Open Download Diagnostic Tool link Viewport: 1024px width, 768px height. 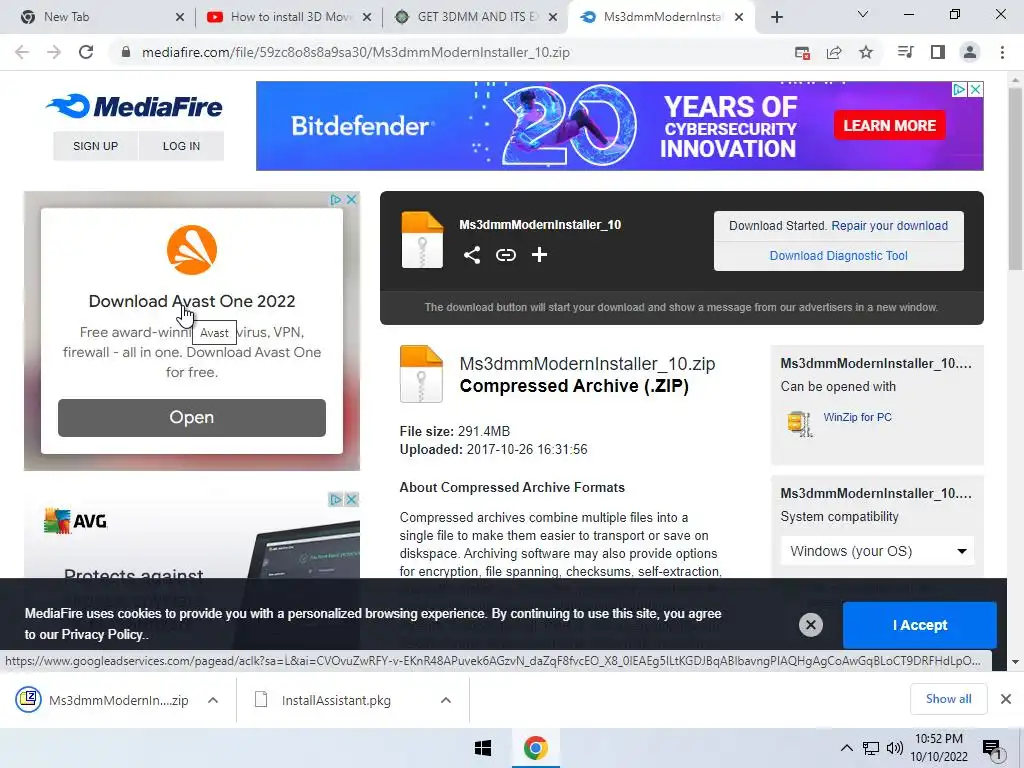[839, 255]
